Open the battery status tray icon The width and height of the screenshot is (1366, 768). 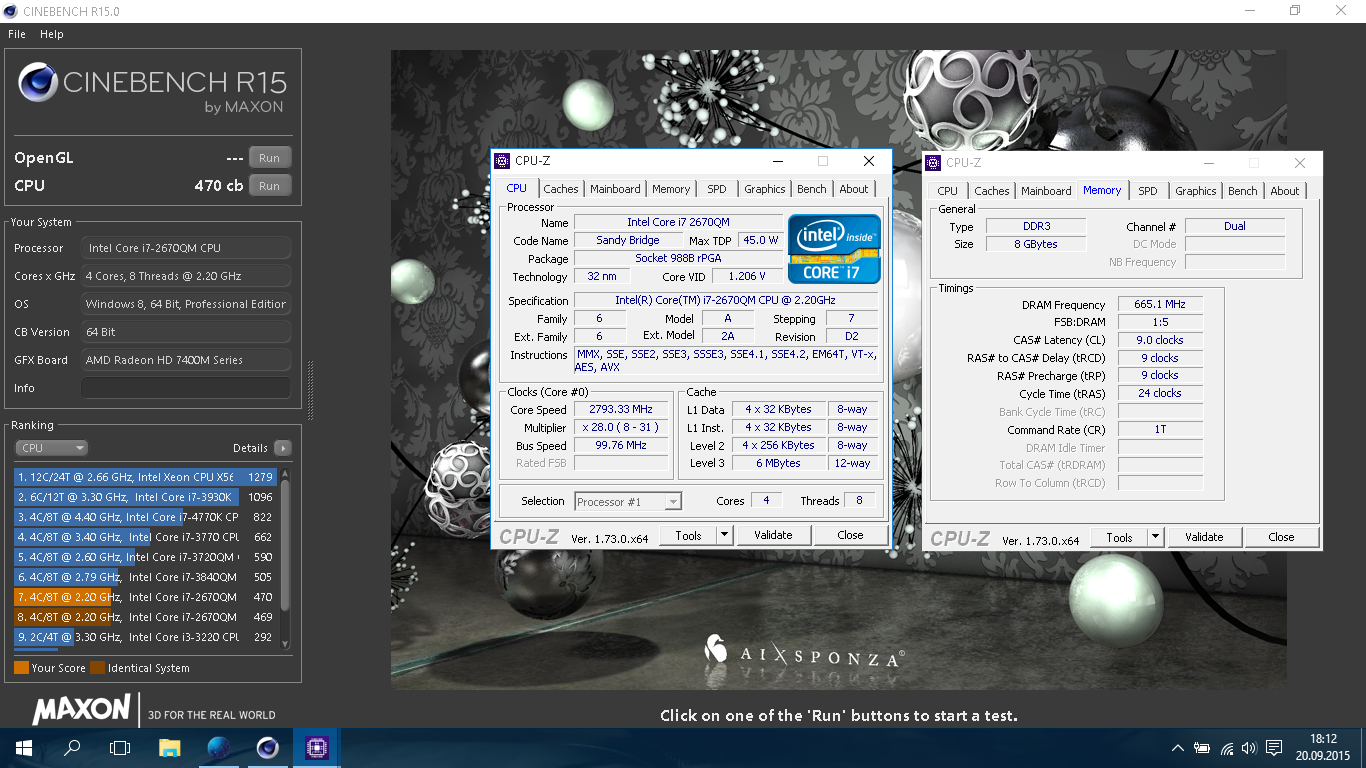point(1201,748)
